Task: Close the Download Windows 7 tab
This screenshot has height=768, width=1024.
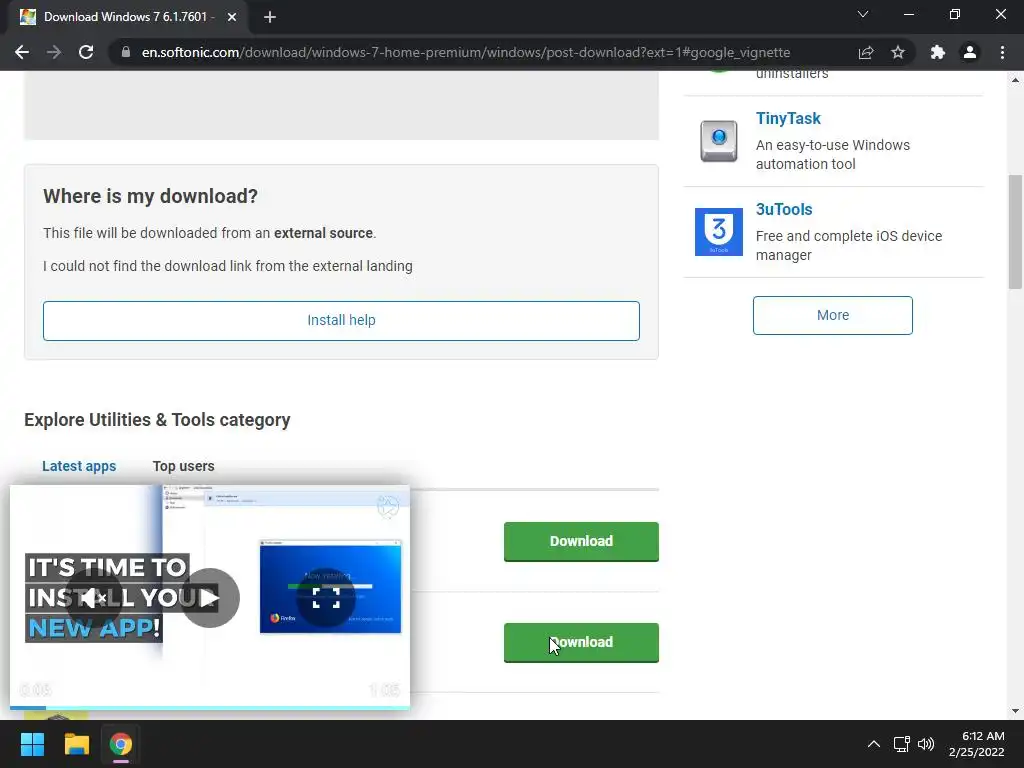Action: coord(232,17)
